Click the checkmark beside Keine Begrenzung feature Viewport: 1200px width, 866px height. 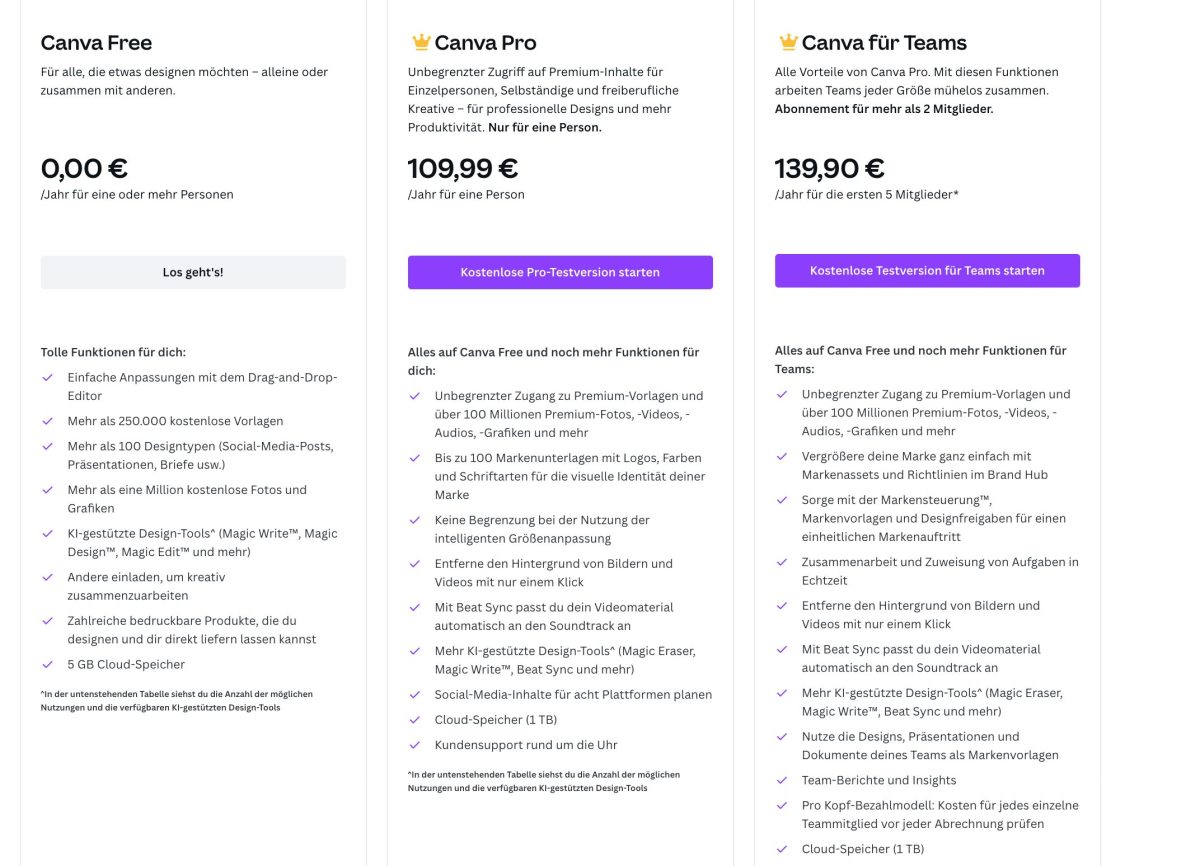pos(414,520)
